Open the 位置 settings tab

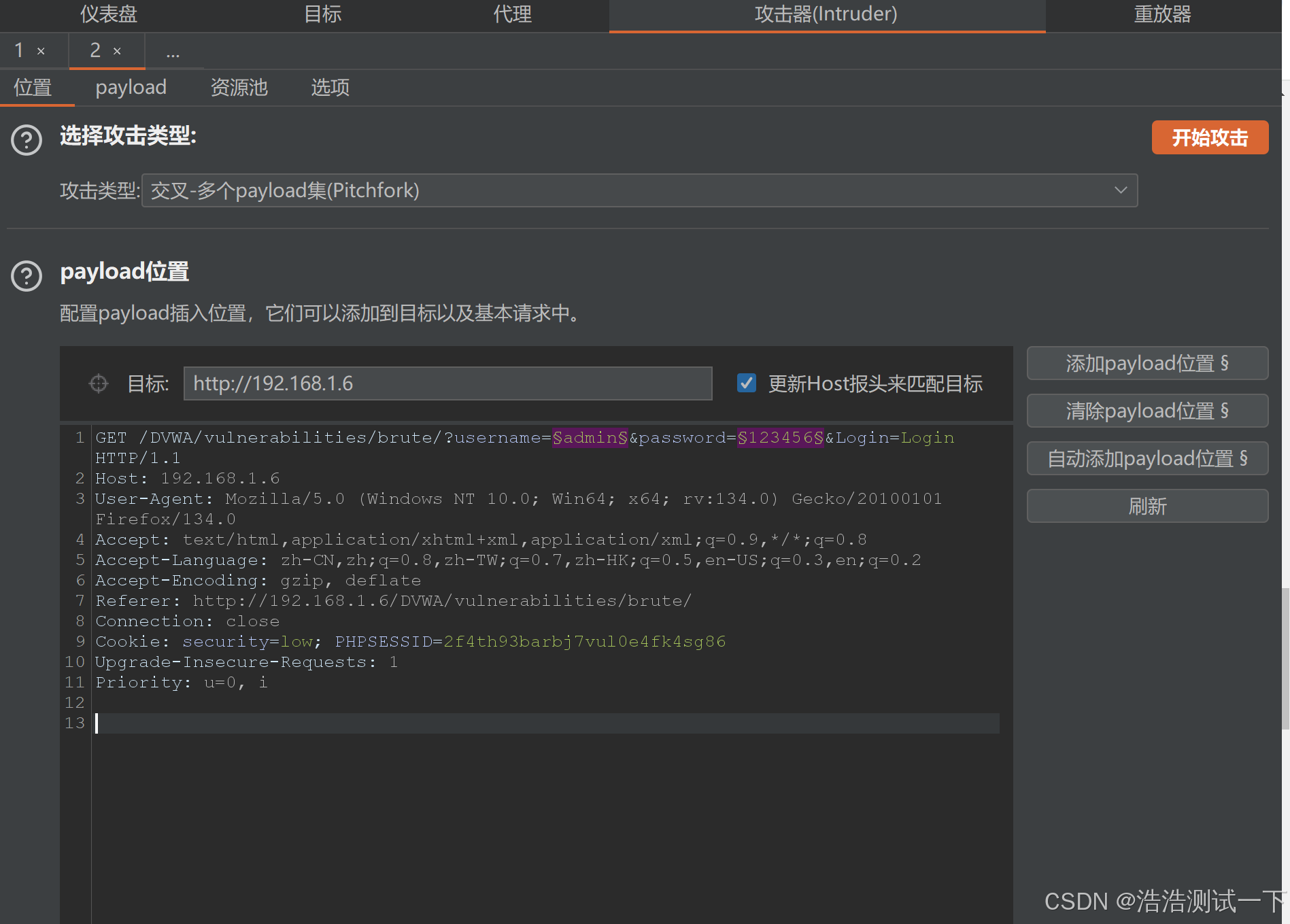33,87
